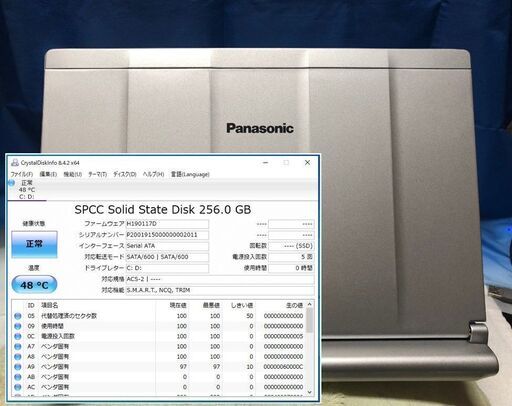
Task: Click the ID column header
Action: pos(31,305)
